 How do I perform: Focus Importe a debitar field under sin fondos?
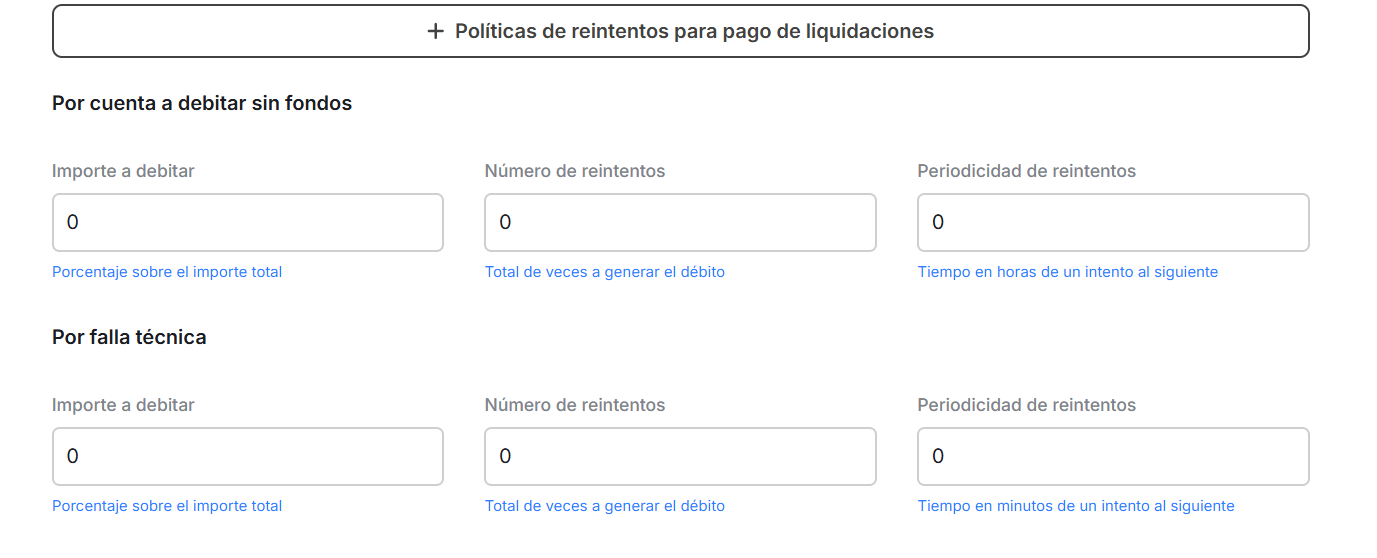247,222
